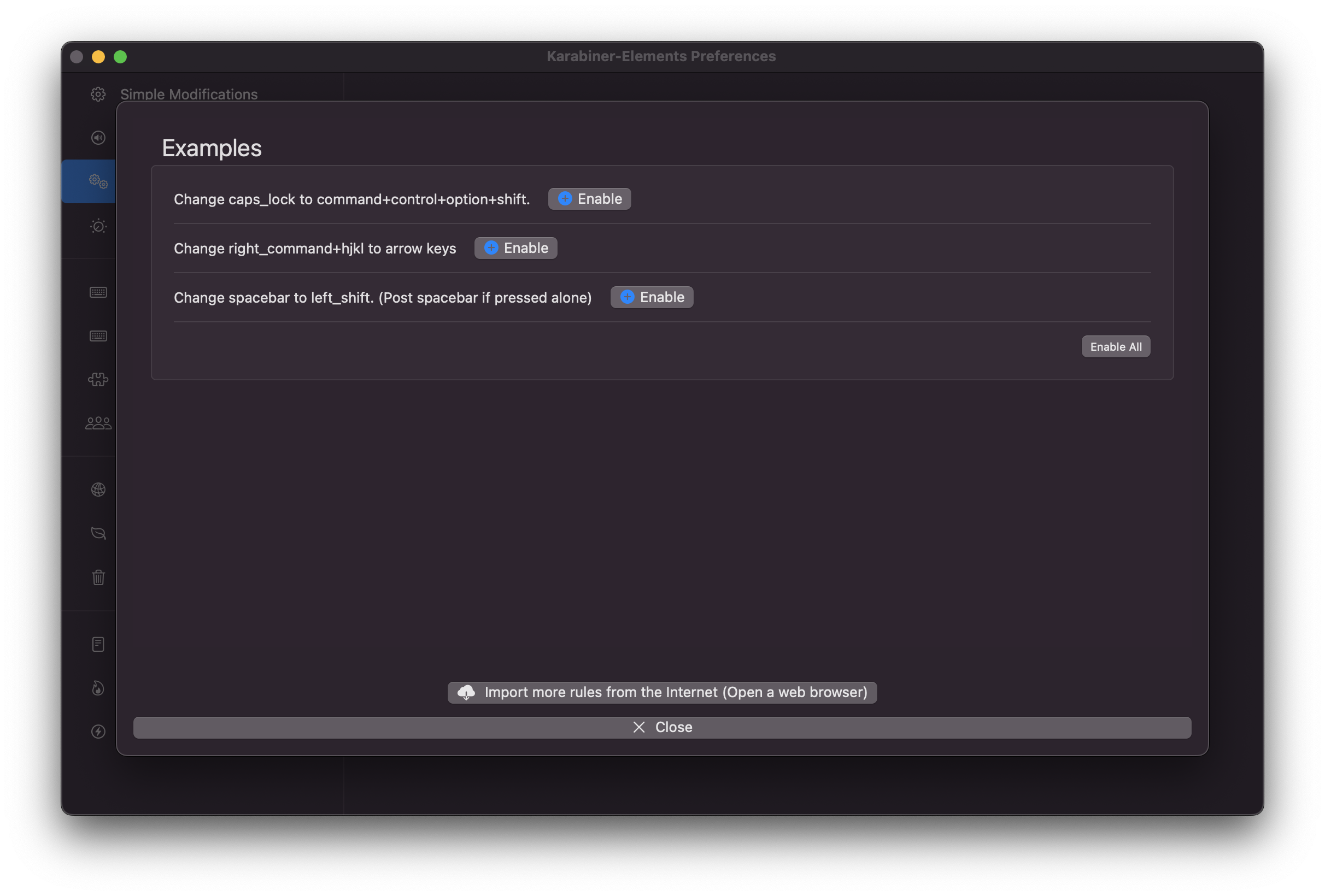The width and height of the screenshot is (1325, 896).
Task: Open the sun-shaped Parameters sidebar icon
Action: pos(98,226)
